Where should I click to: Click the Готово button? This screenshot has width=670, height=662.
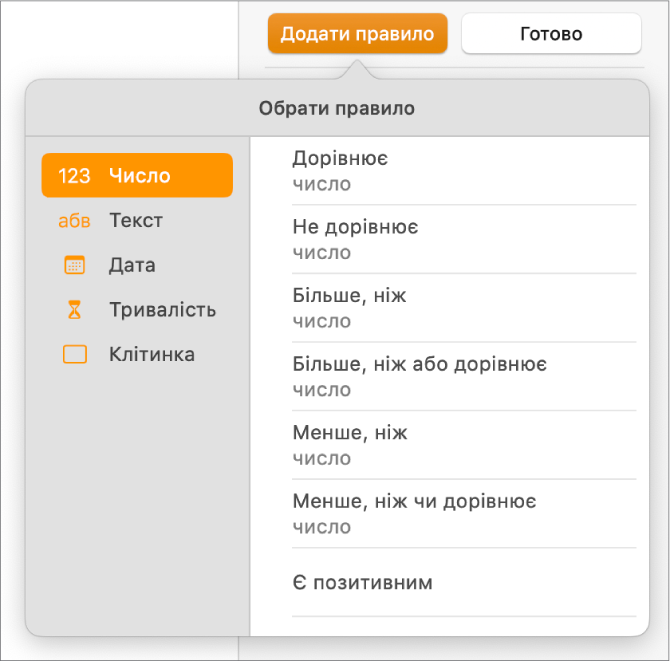coord(551,33)
